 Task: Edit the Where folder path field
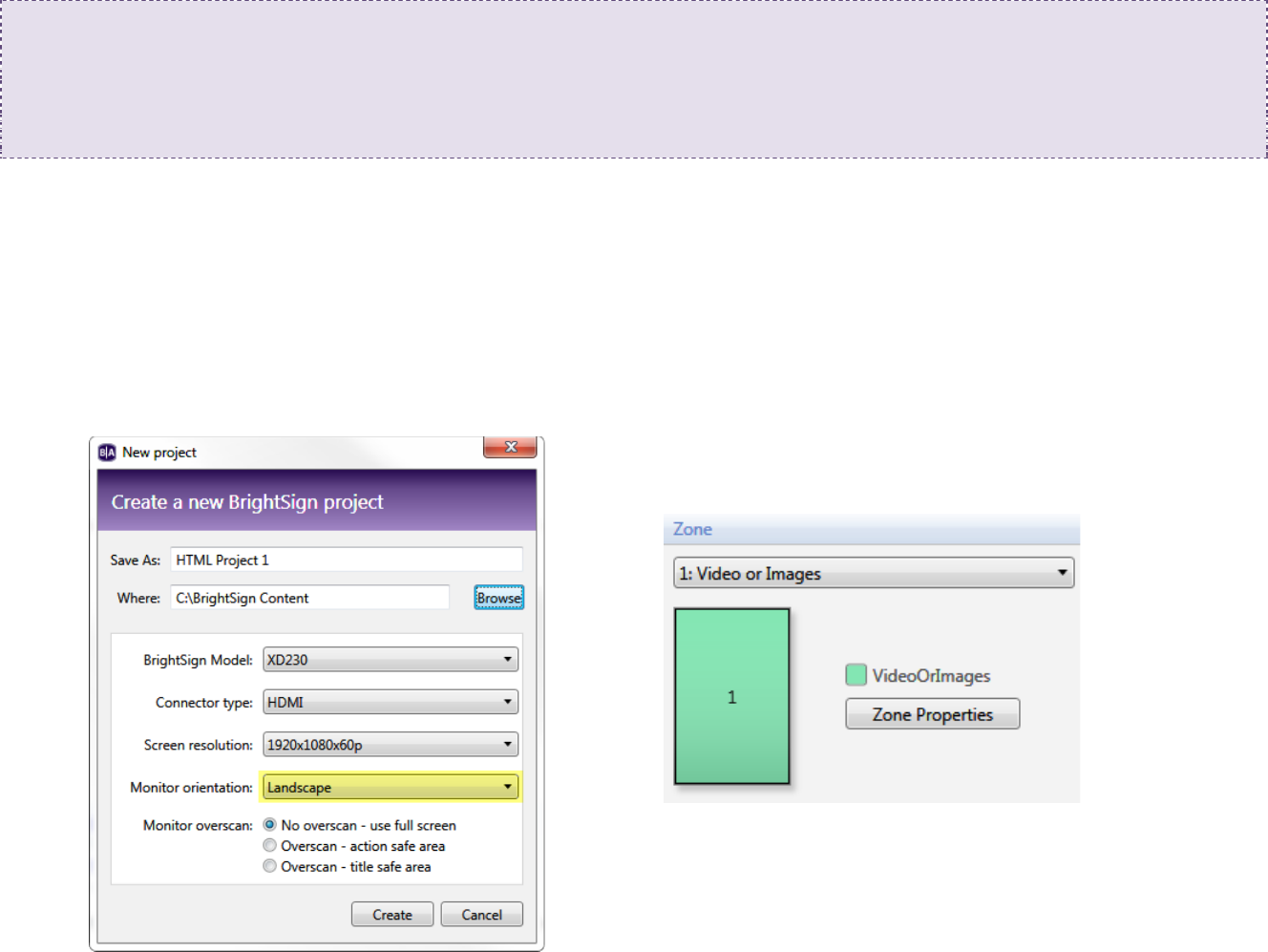coord(310,598)
